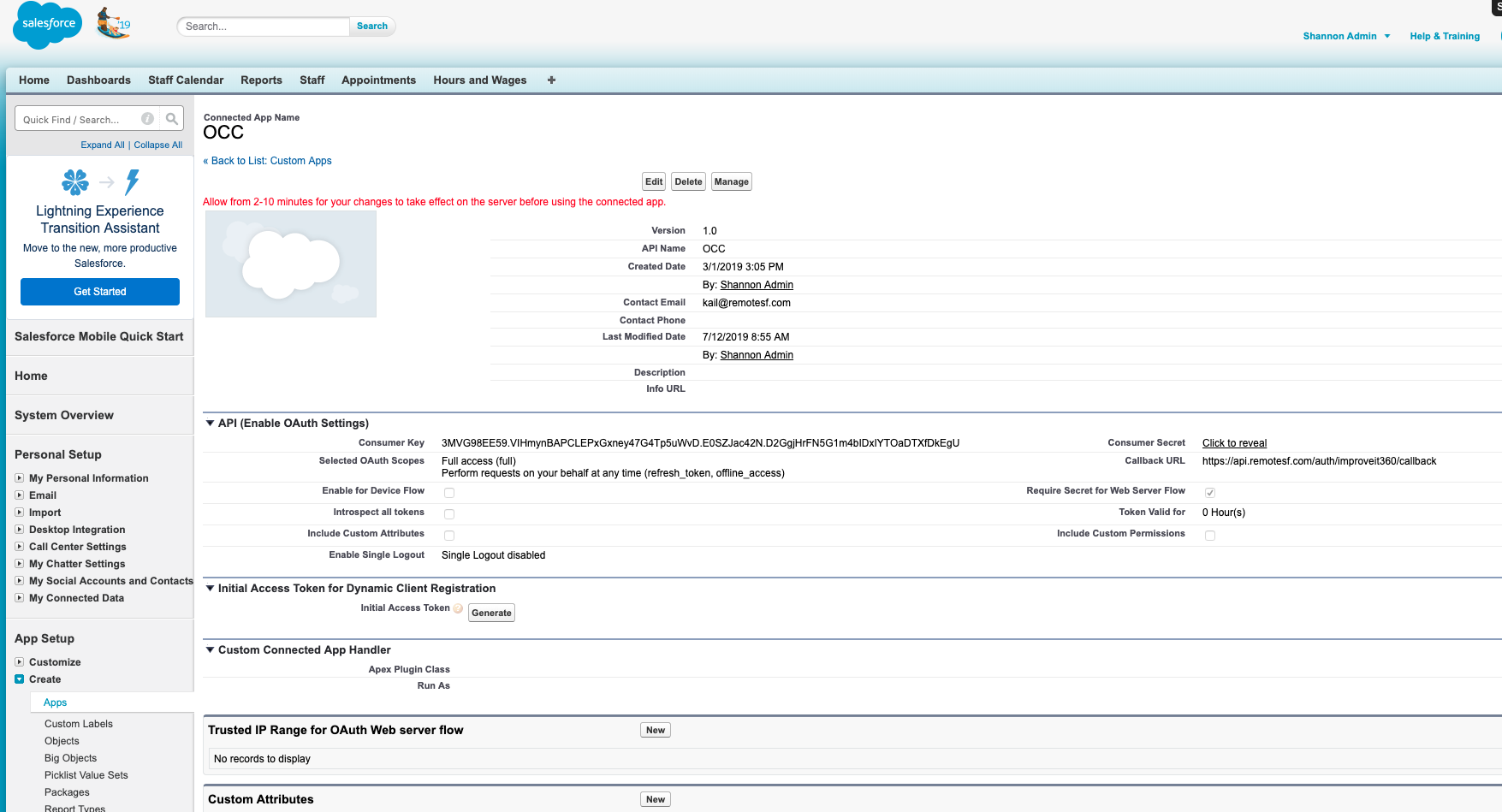Generate an Initial Access Token
The image size is (1502, 812).
coord(491,613)
